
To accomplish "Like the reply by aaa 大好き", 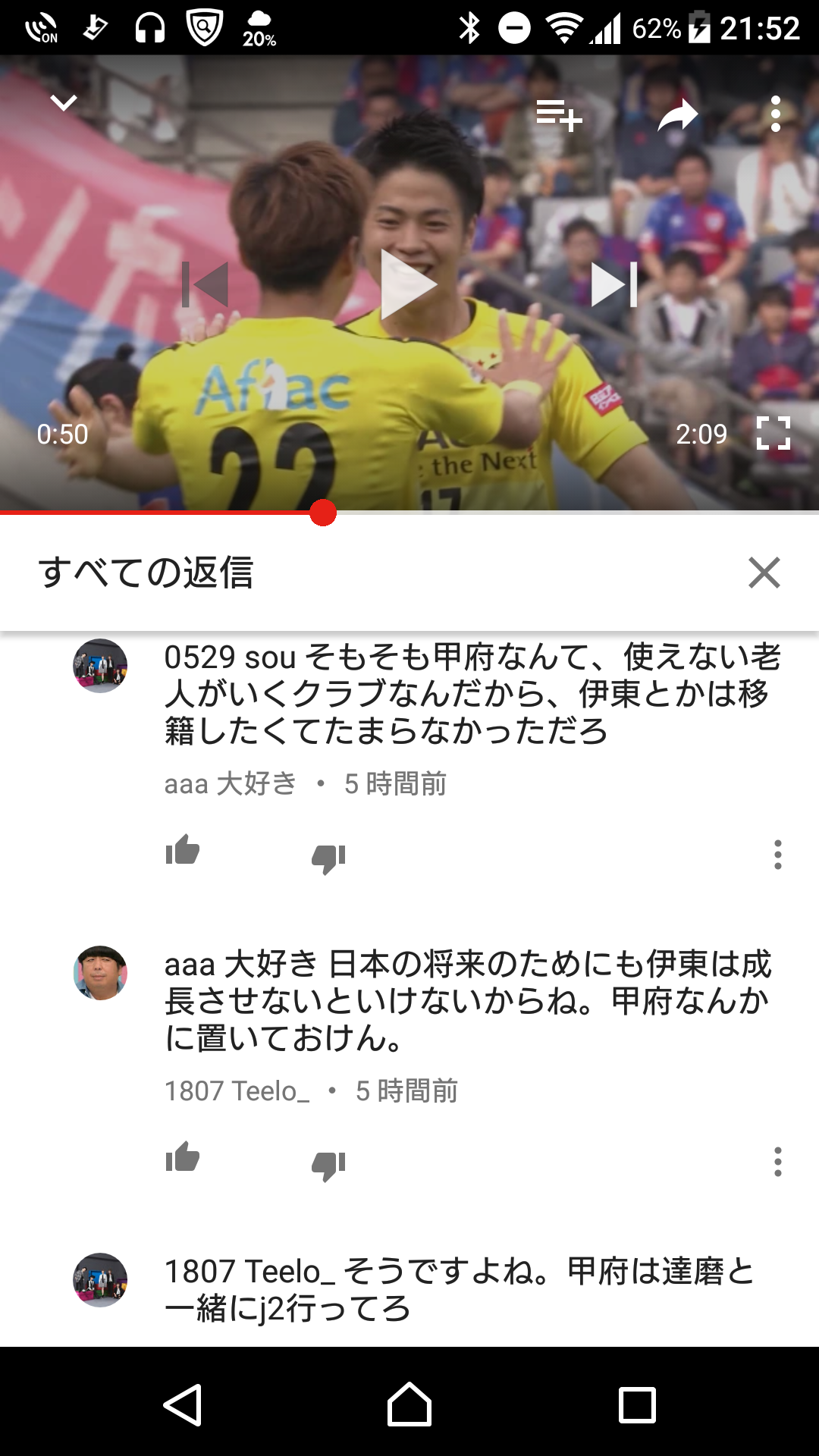I will 183,850.
